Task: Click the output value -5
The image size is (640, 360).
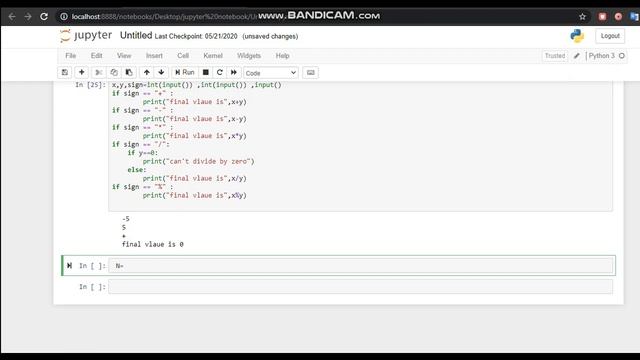Action: tap(125, 219)
